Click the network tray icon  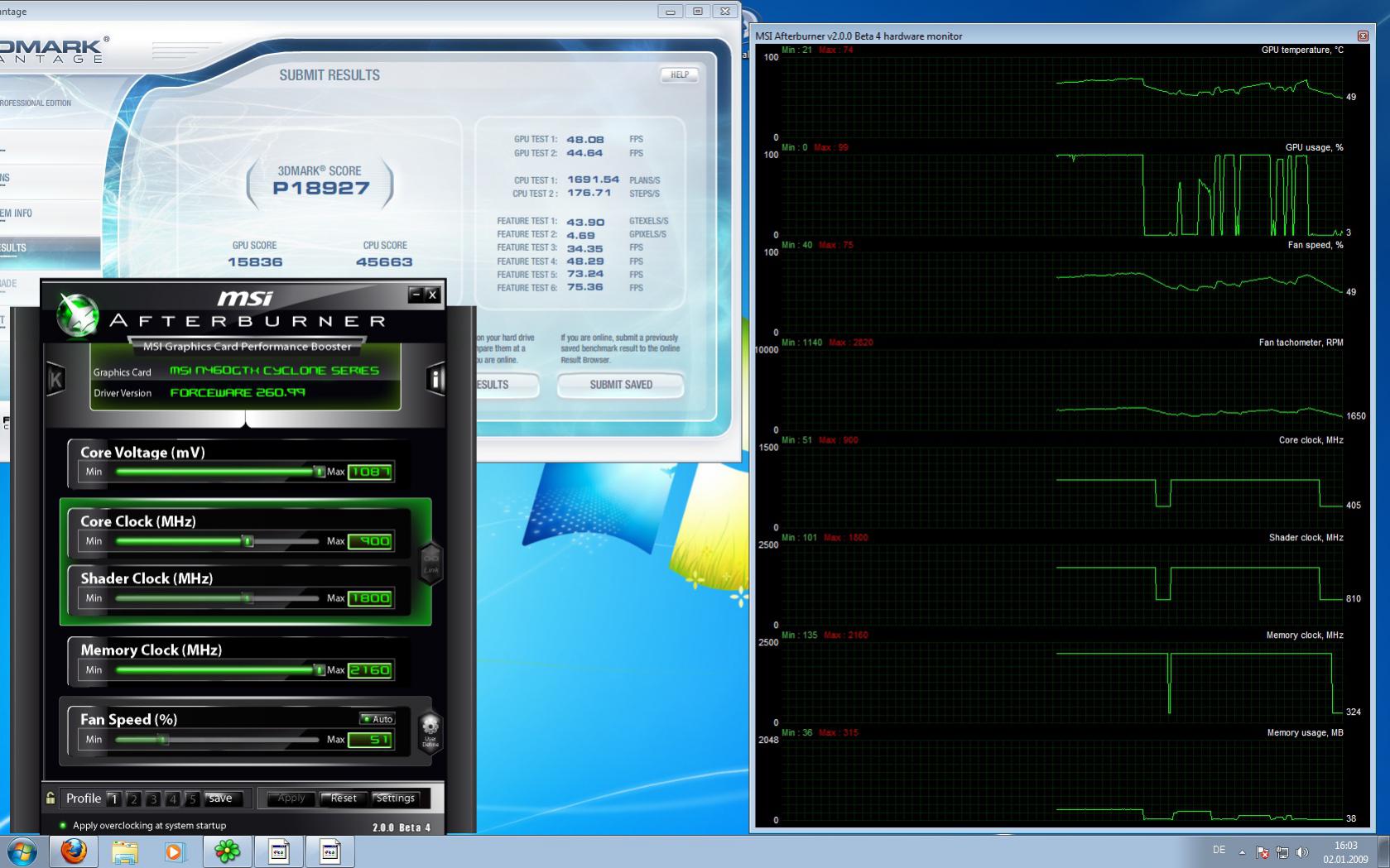pyautogui.click(x=1282, y=851)
